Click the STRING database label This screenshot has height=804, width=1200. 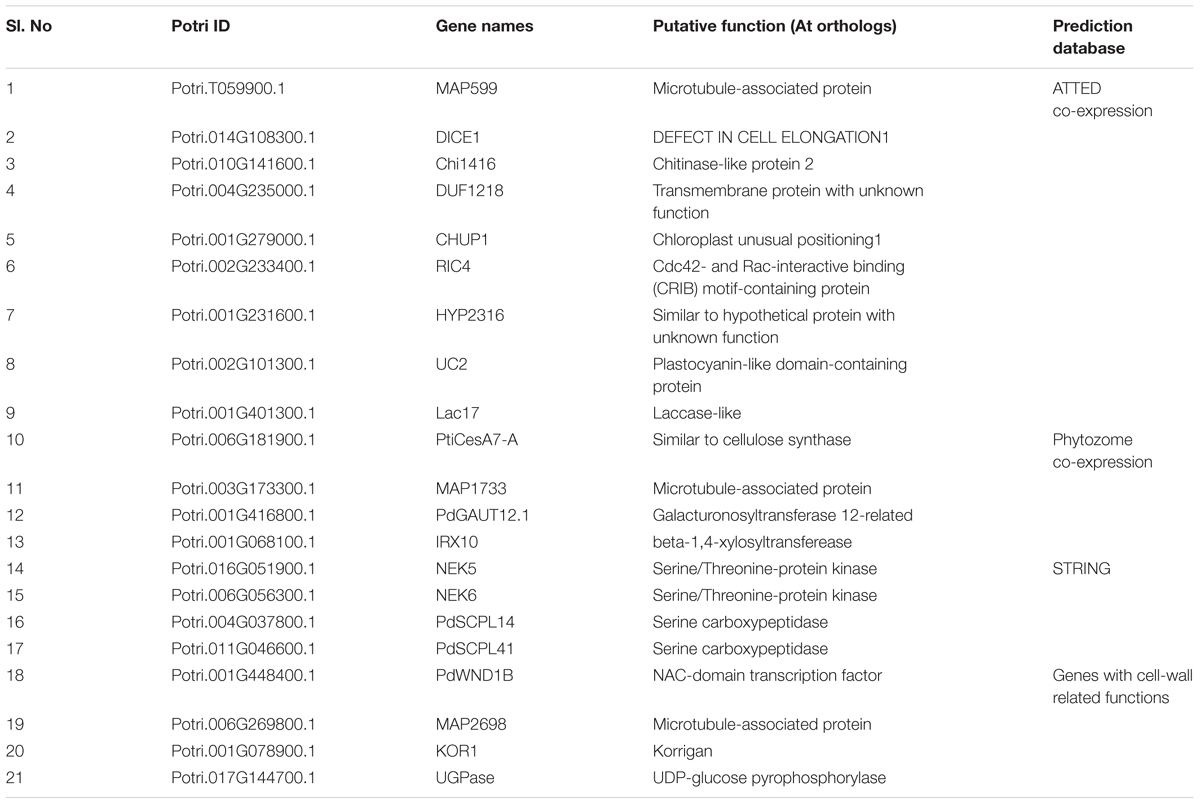(x=1081, y=569)
